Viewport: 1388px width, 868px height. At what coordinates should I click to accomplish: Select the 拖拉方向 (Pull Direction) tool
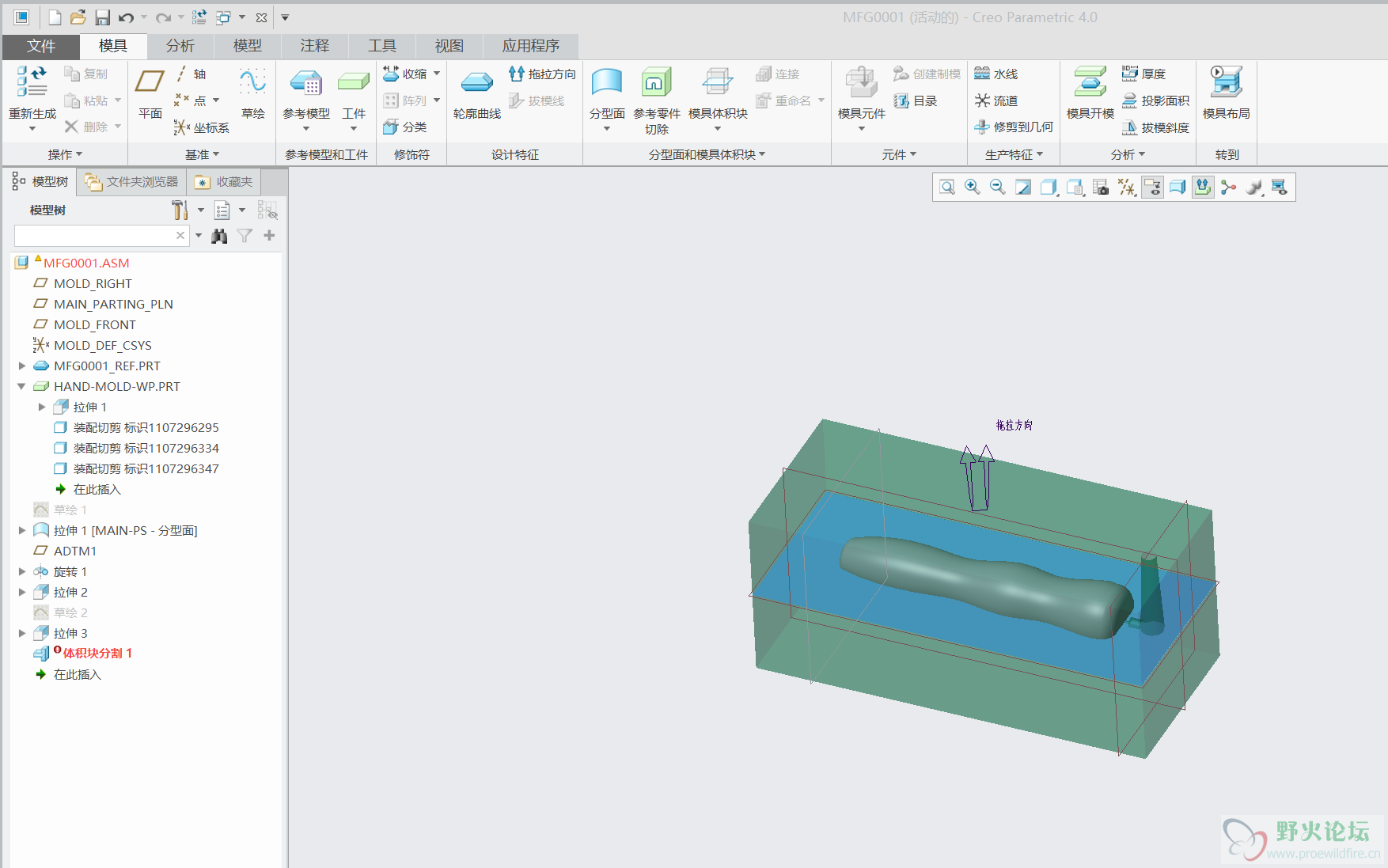pos(543,74)
